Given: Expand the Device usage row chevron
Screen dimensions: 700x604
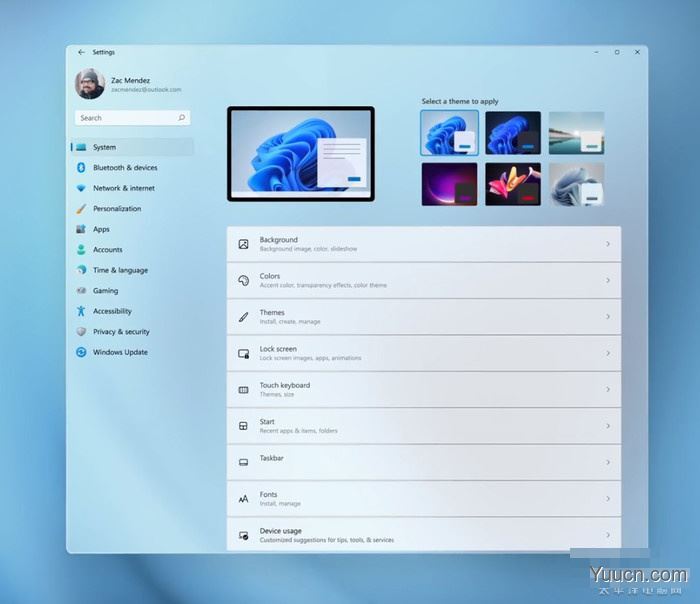Looking at the screenshot, I should coord(608,535).
